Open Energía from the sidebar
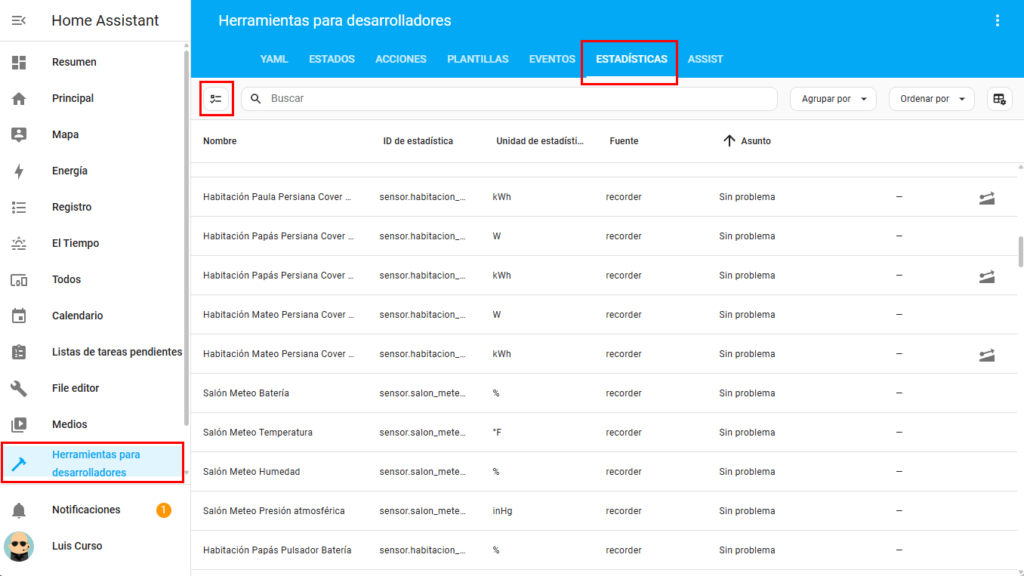 (70, 171)
